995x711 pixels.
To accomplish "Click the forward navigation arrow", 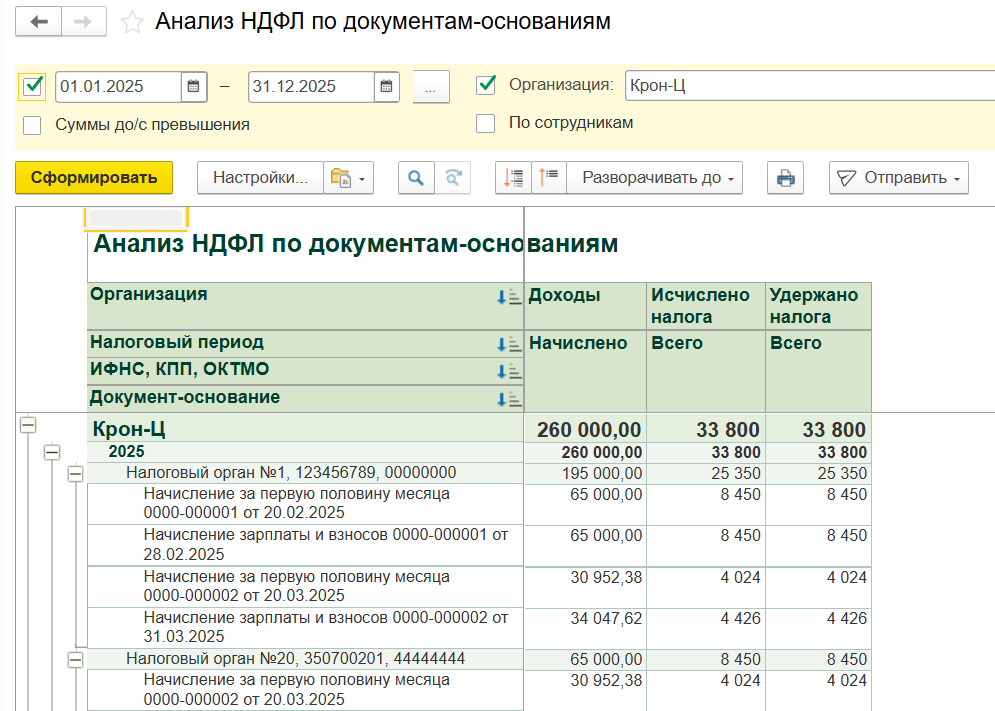I will pos(85,22).
